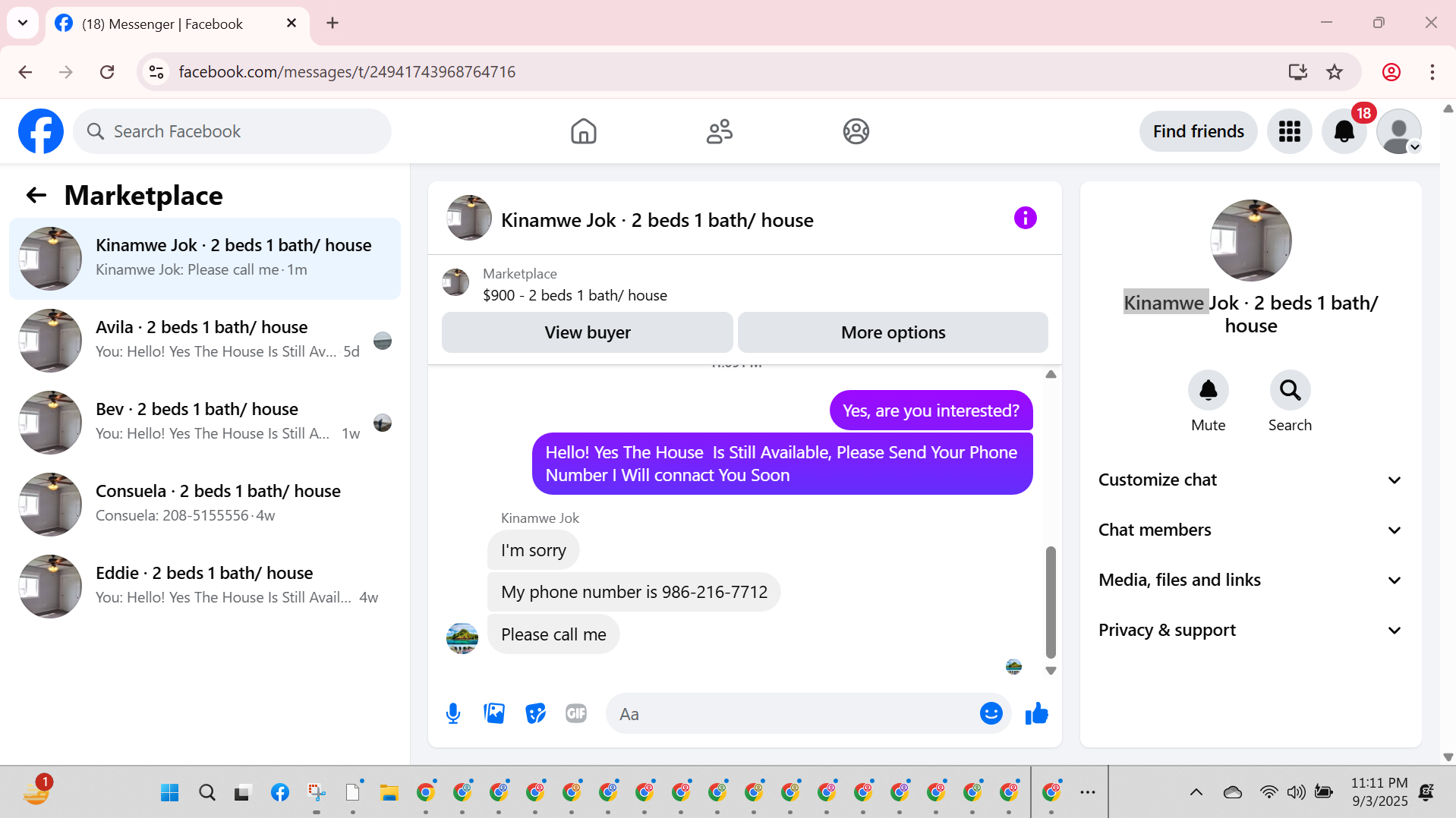
Task: View site information icon in address bar
Action: (156, 72)
